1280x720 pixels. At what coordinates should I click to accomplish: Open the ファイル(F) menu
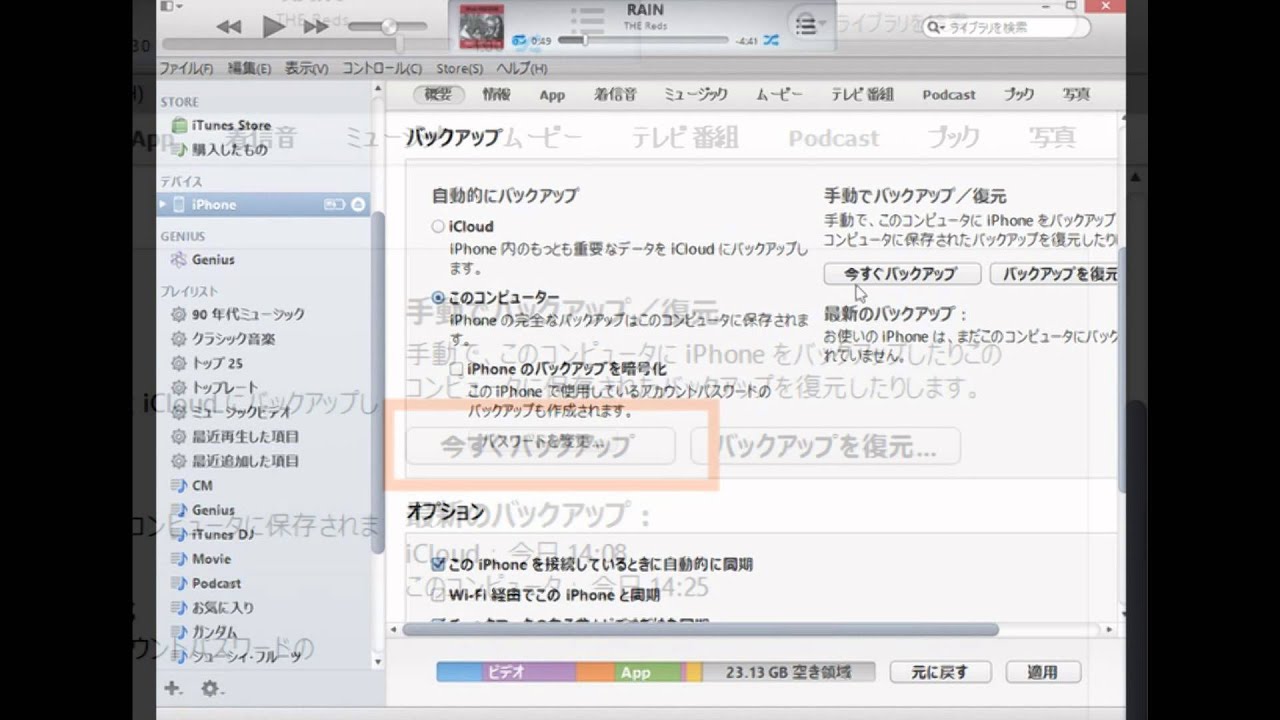pyautogui.click(x=186, y=69)
